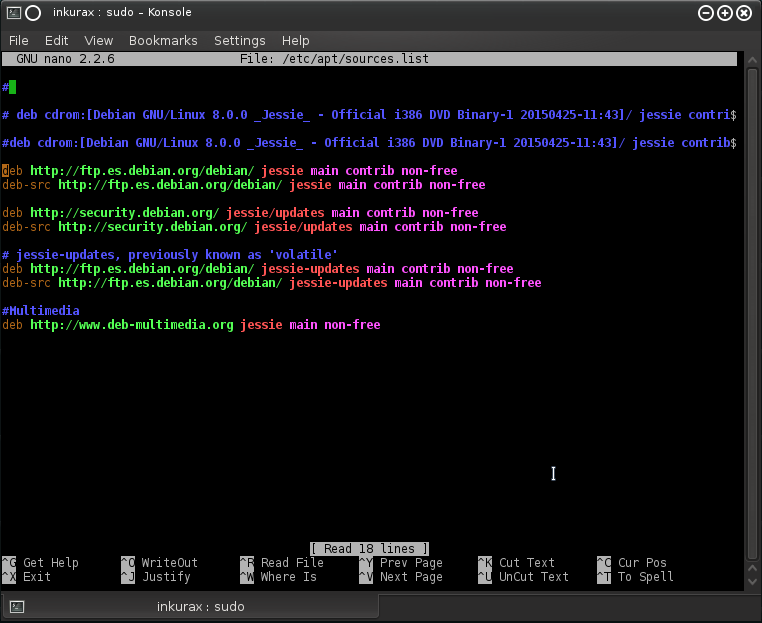Click the green cursor block after '#'
The width and height of the screenshot is (762, 623).
tap(12, 87)
